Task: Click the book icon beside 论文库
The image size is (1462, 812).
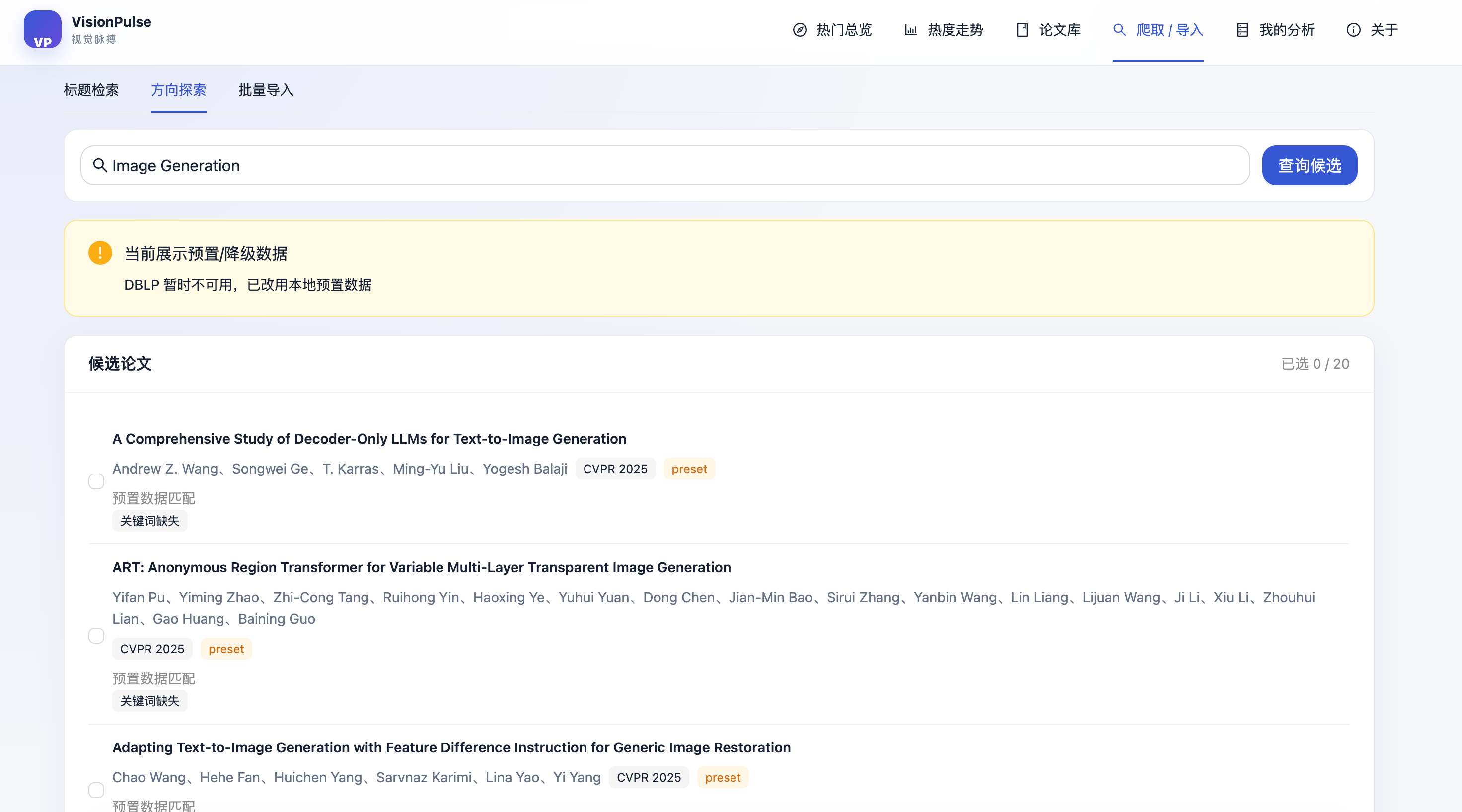Action: point(1022,30)
